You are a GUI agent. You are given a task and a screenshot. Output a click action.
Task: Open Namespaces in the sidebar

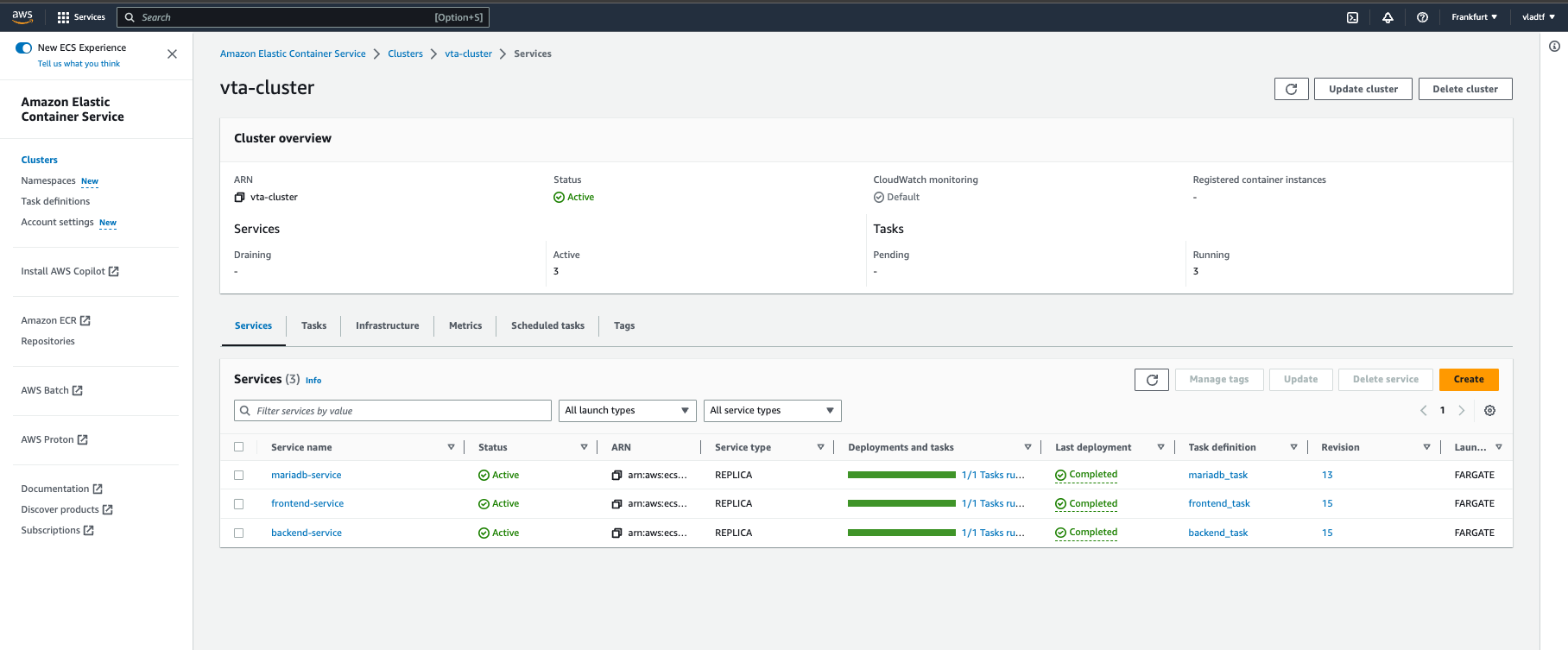(x=48, y=180)
